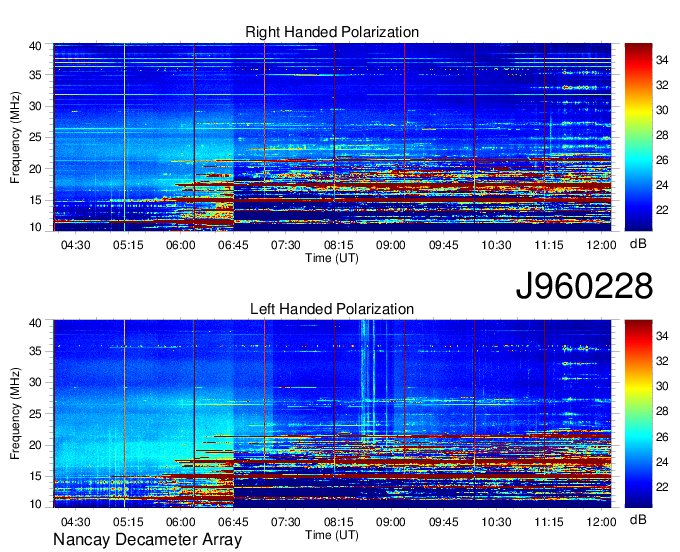Click the 05:15 tick on Left Handed time axis
The width and height of the screenshot is (680, 552).
pyautogui.click(x=128, y=522)
